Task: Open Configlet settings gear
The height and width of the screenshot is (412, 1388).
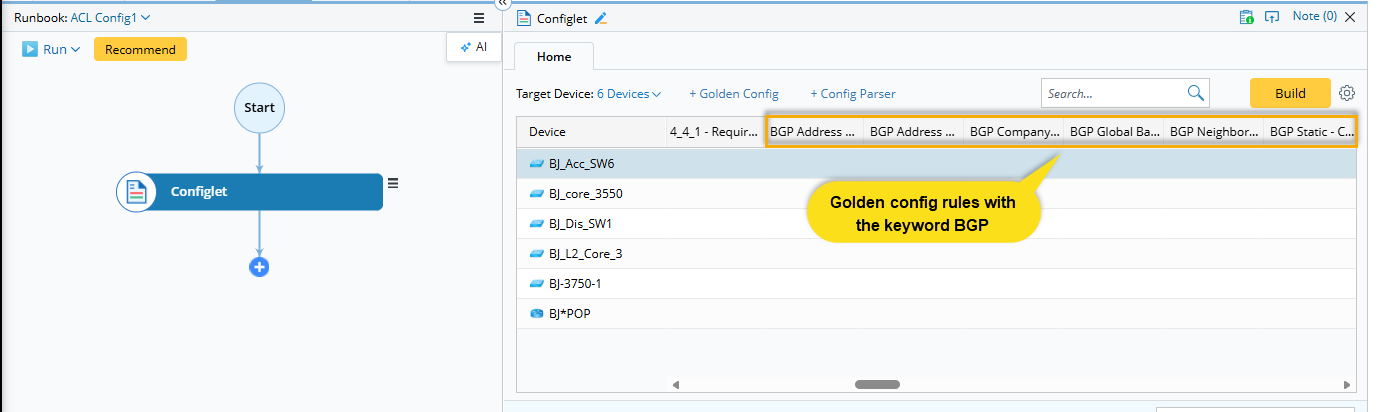Action: click(x=1347, y=93)
